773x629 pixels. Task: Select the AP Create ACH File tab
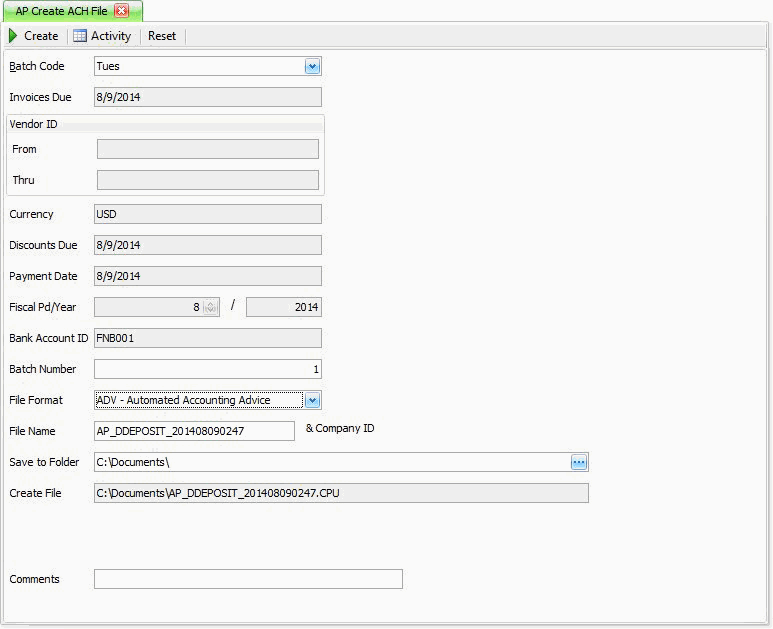[62, 11]
